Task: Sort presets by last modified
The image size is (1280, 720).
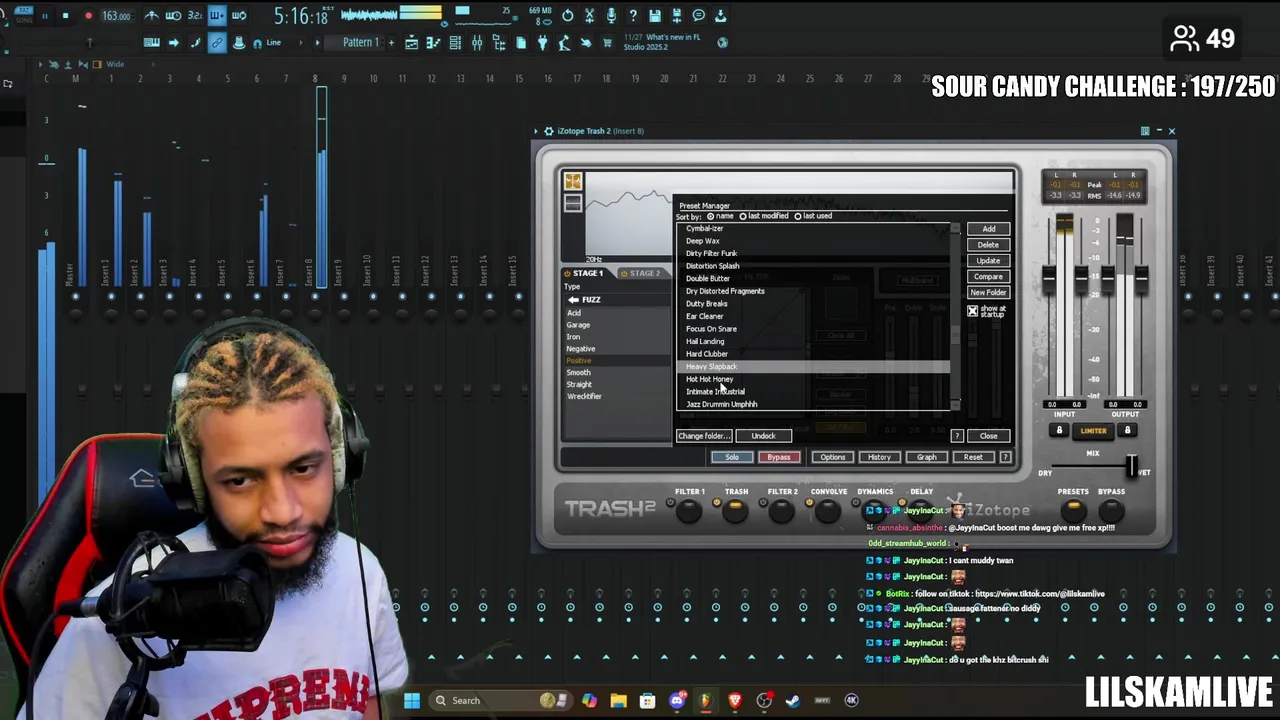Action: (744, 216)
